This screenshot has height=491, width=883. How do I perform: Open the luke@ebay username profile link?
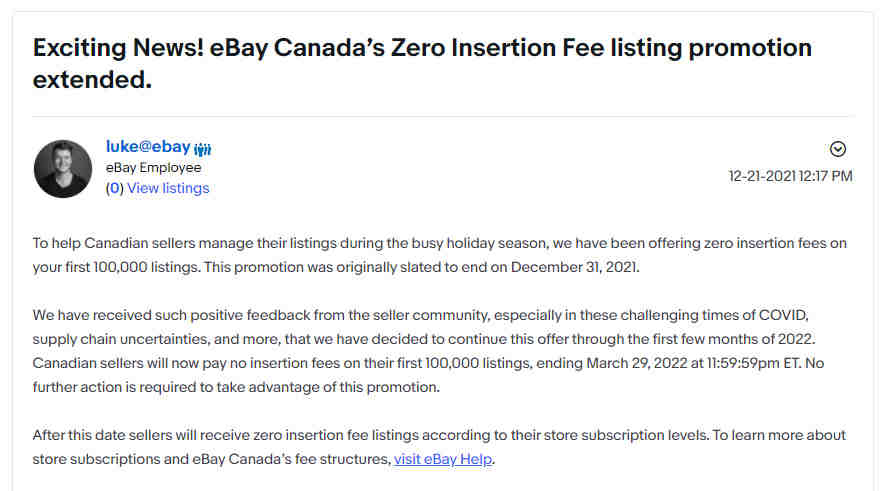[x=148, y=146]
